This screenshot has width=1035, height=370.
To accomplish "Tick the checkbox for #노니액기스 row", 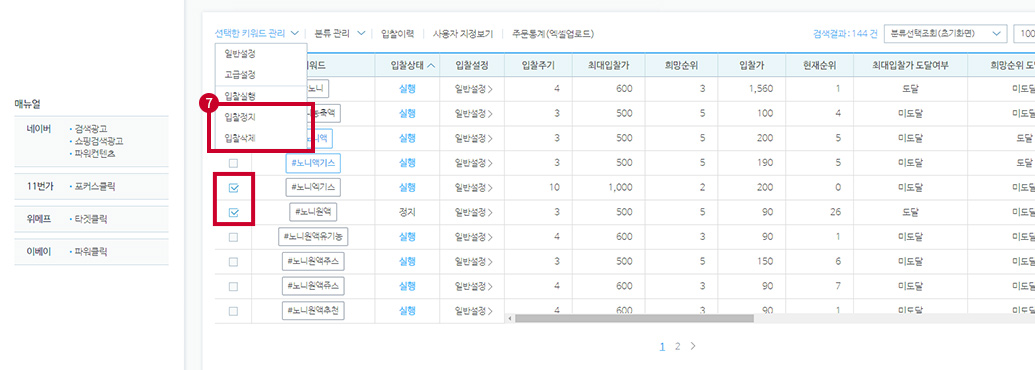I will 233,163.
